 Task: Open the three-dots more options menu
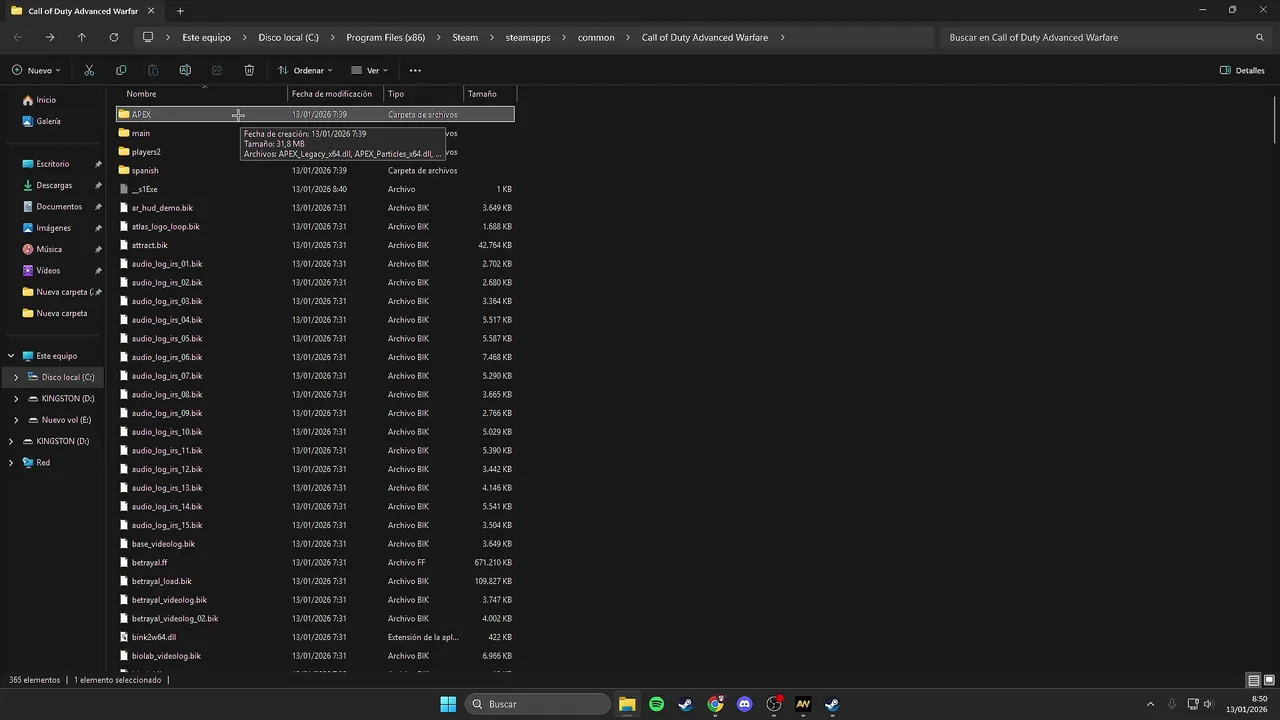pos(415,70)
